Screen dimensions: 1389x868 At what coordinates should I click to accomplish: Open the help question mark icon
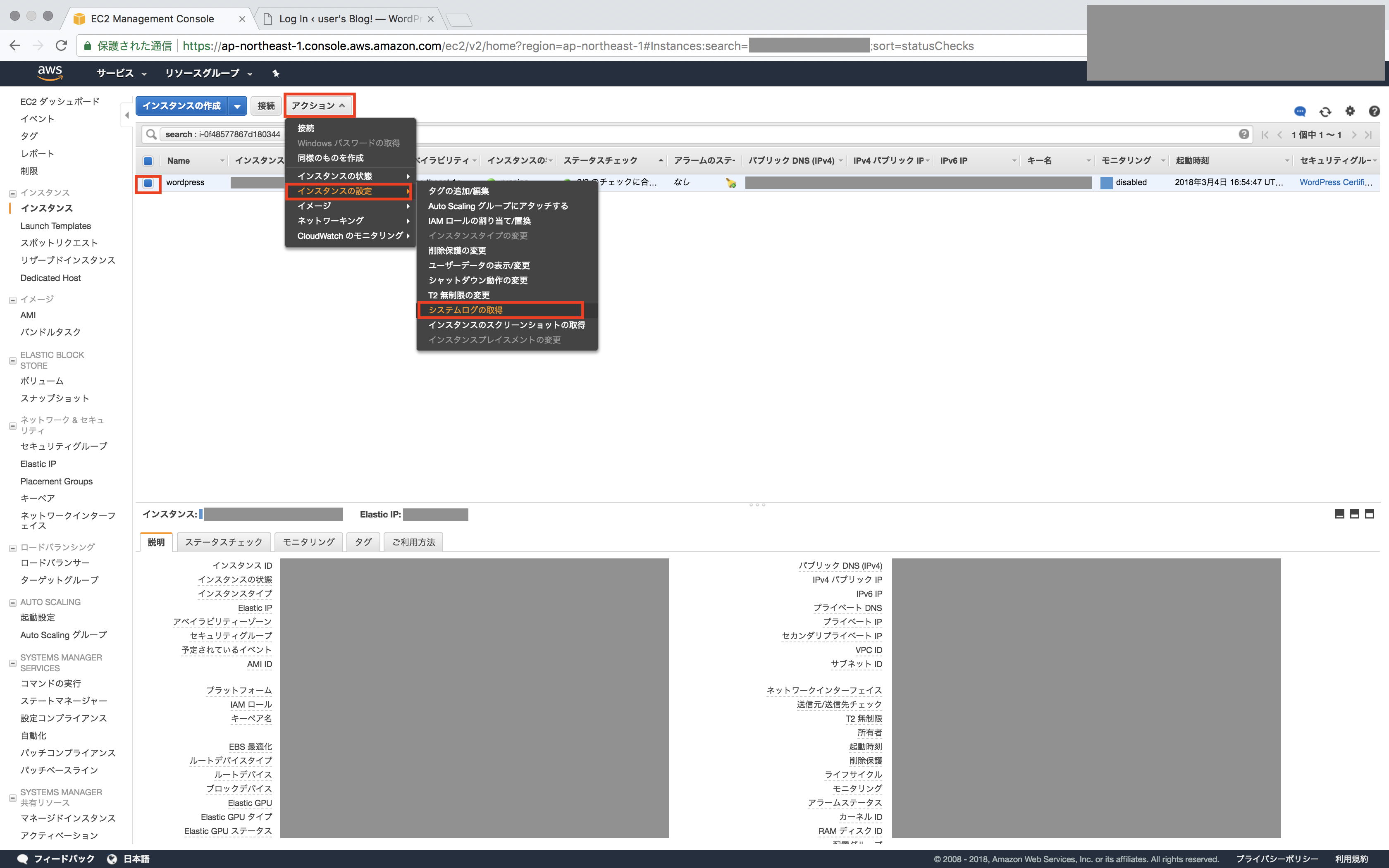(x=1374, y=111)
